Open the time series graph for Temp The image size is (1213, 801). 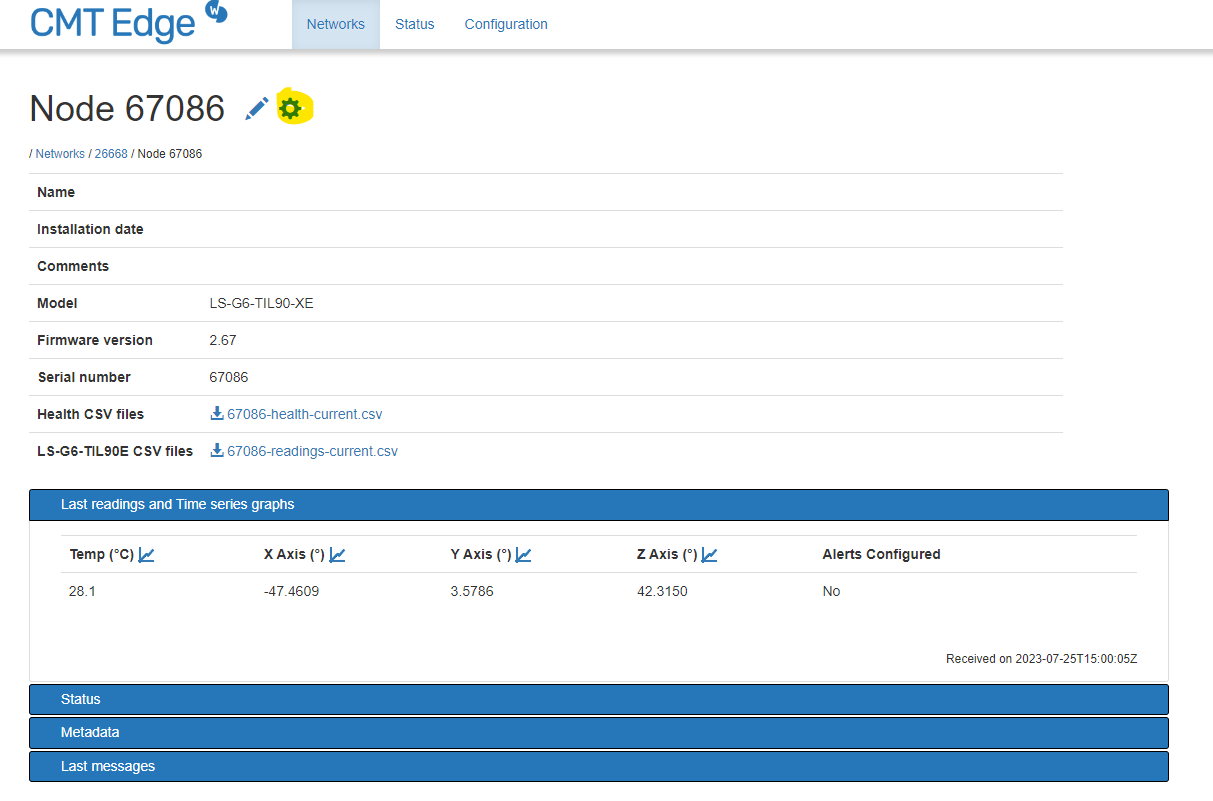pyautogui.click(x=147, y=554)
